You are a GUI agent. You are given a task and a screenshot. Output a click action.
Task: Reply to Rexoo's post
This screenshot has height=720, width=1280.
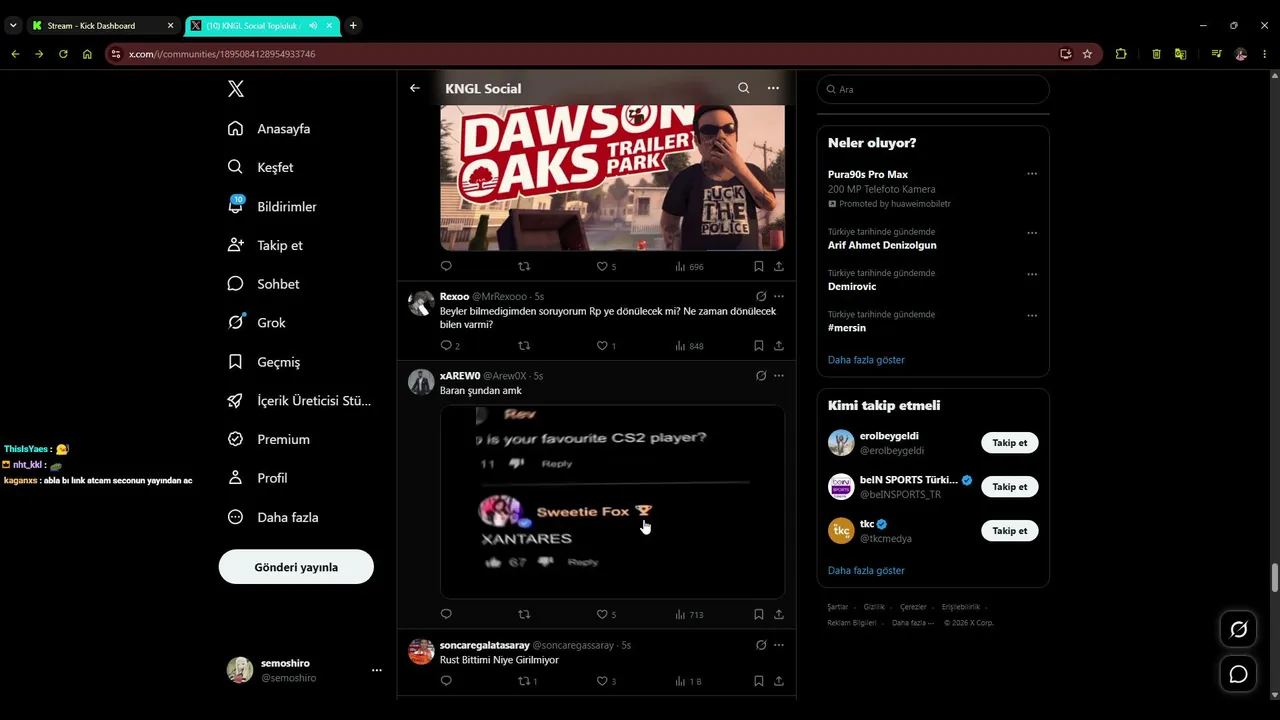pyautogui.click(x=450, y=346)
